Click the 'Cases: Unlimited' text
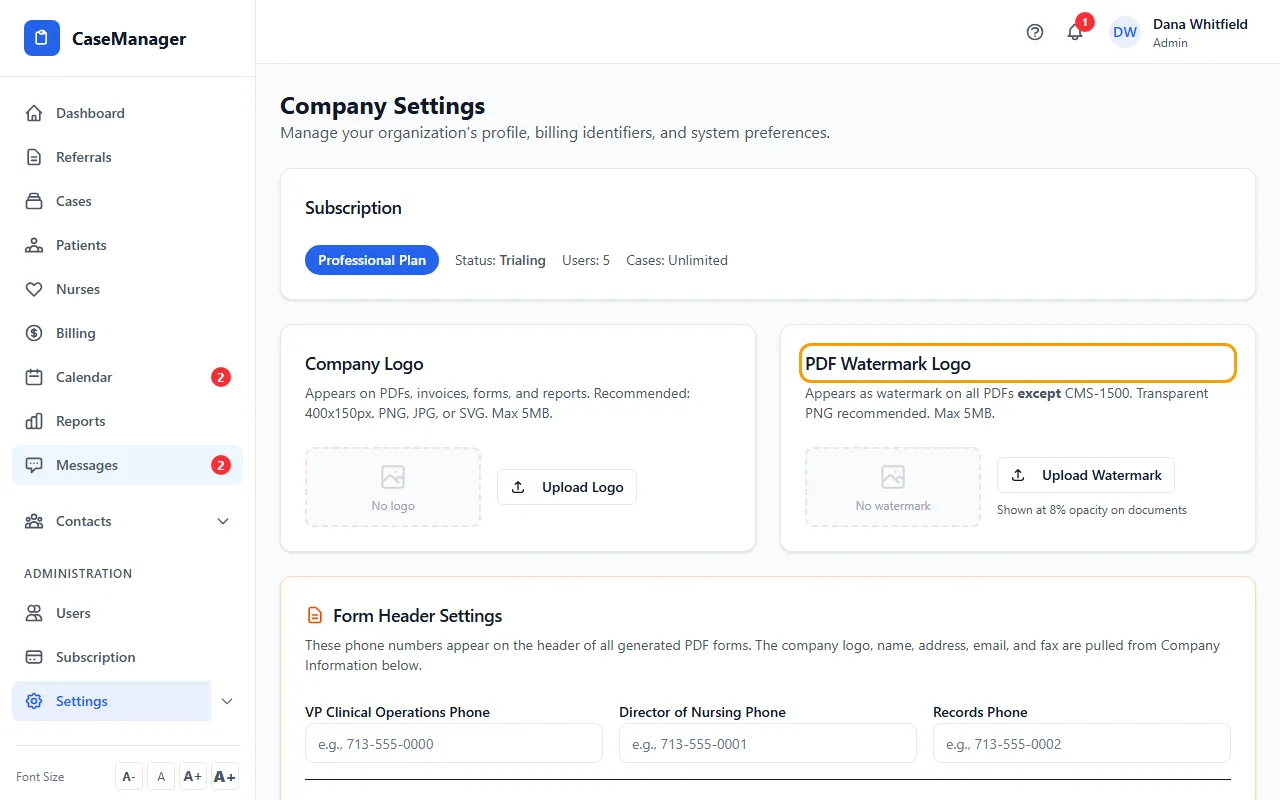Screen dimensions: 1280x800 (677, 260)
